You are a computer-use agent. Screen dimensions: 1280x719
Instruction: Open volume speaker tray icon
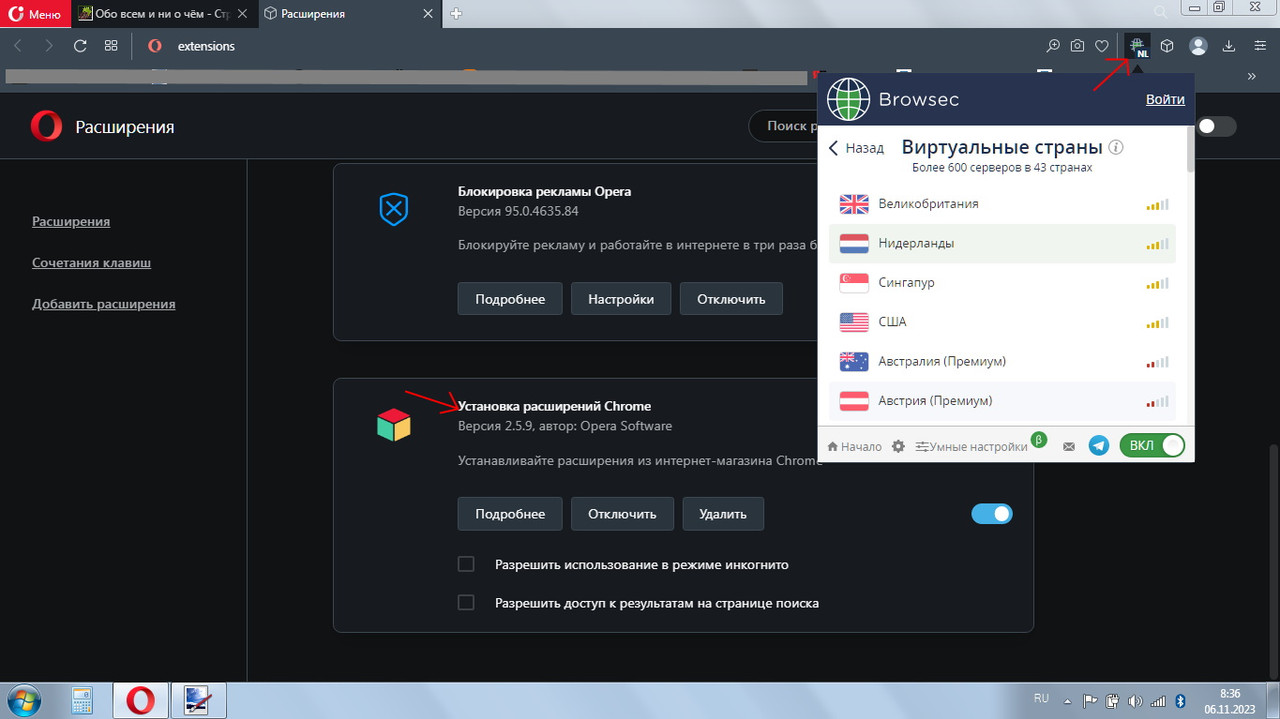1136,700
